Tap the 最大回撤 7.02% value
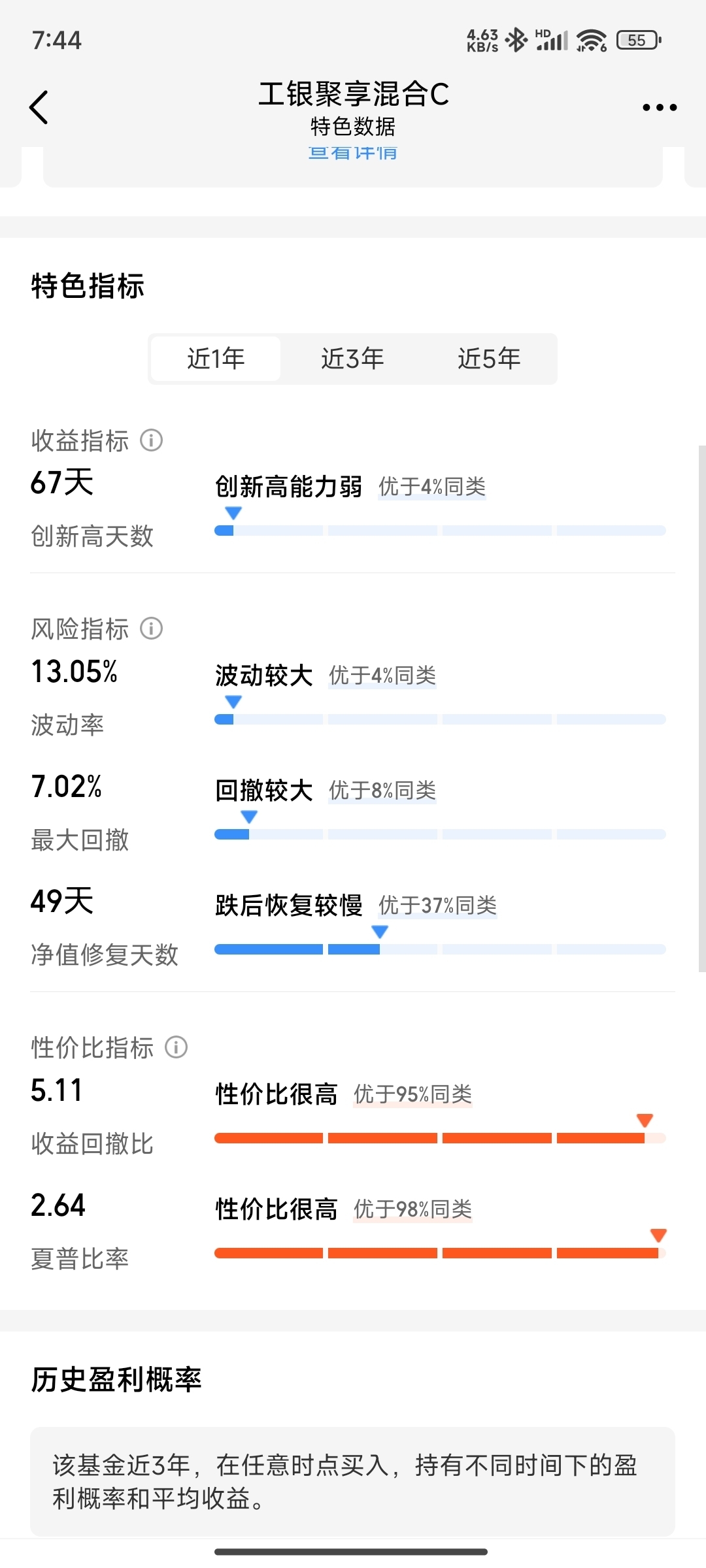 [x=66, y=787]
